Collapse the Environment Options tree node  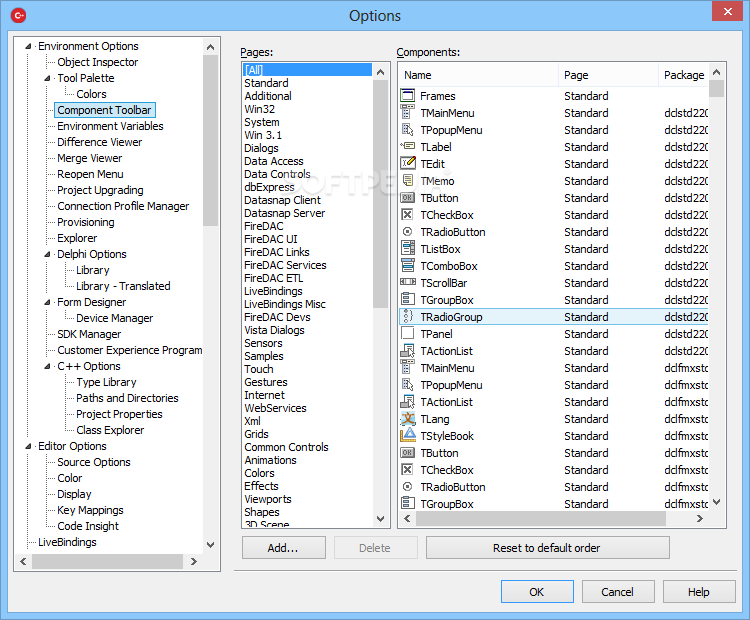pos(28,46)
